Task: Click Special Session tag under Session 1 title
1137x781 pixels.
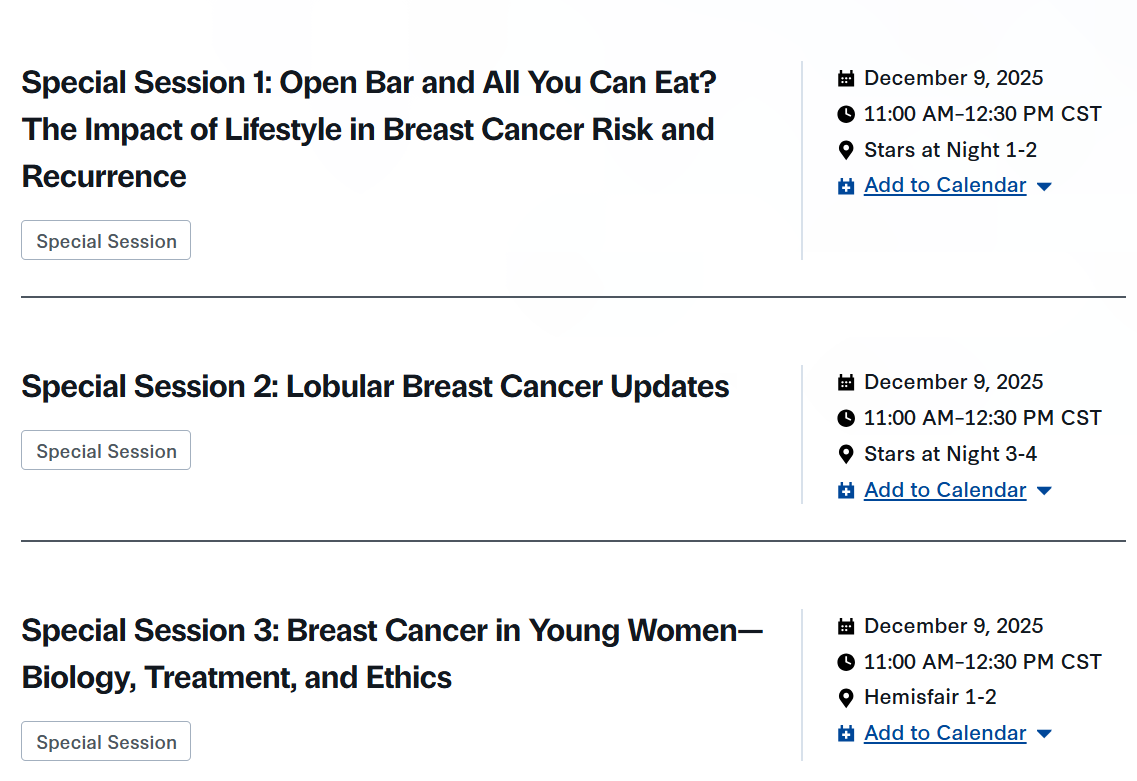Action: point(106,241)
